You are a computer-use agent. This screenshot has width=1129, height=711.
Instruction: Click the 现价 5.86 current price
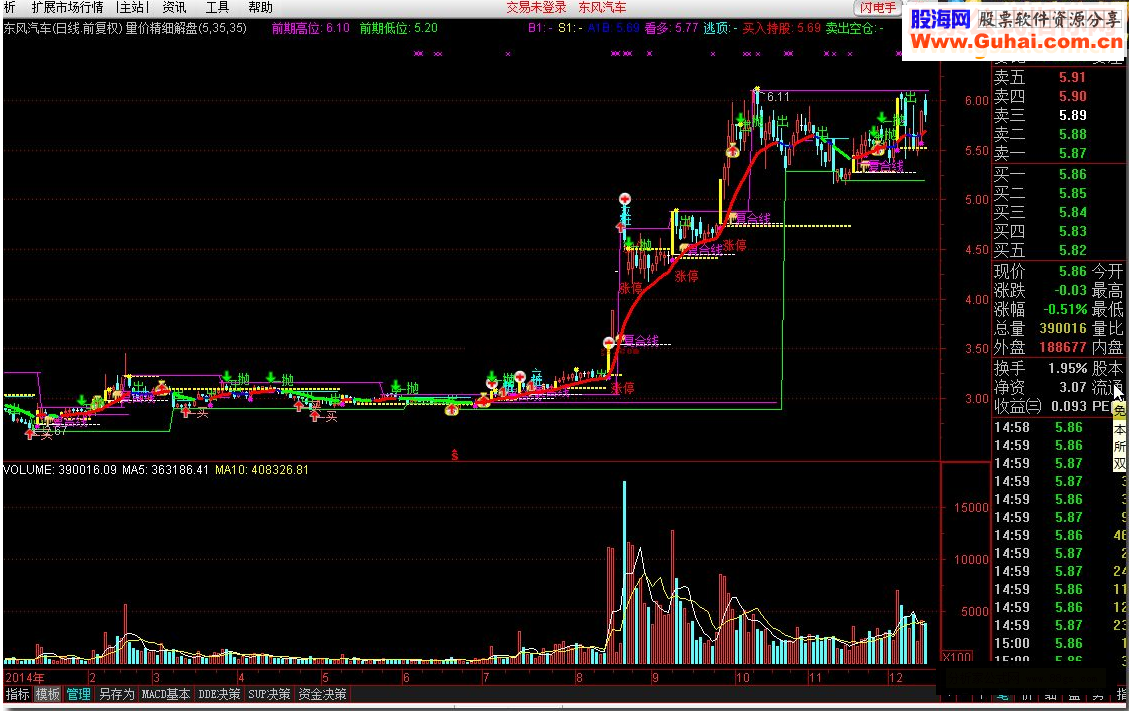point(1040,272)
